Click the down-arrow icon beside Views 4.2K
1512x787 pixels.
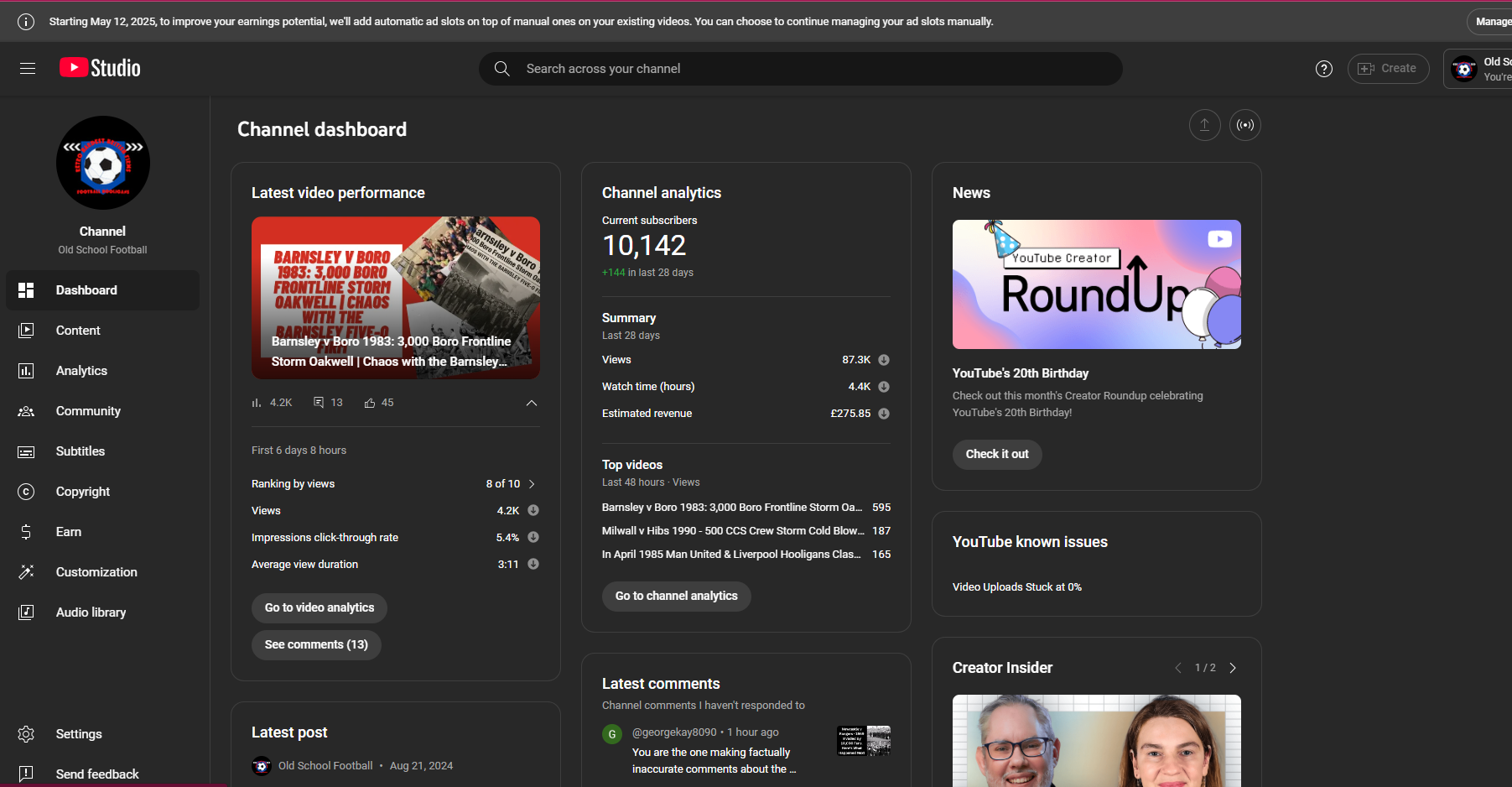click(533, 510)
